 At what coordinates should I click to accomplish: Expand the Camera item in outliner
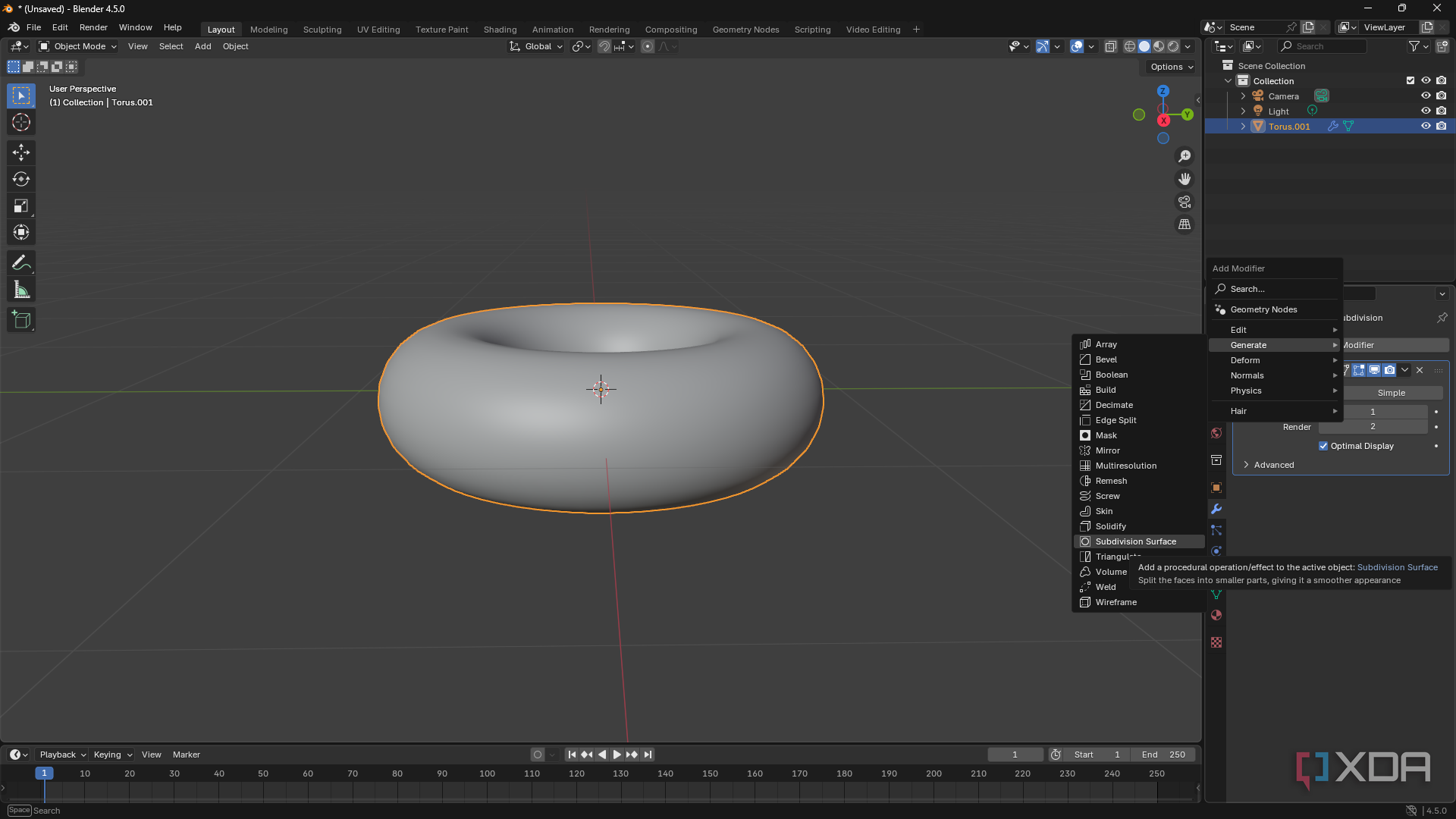(1243, 96)
